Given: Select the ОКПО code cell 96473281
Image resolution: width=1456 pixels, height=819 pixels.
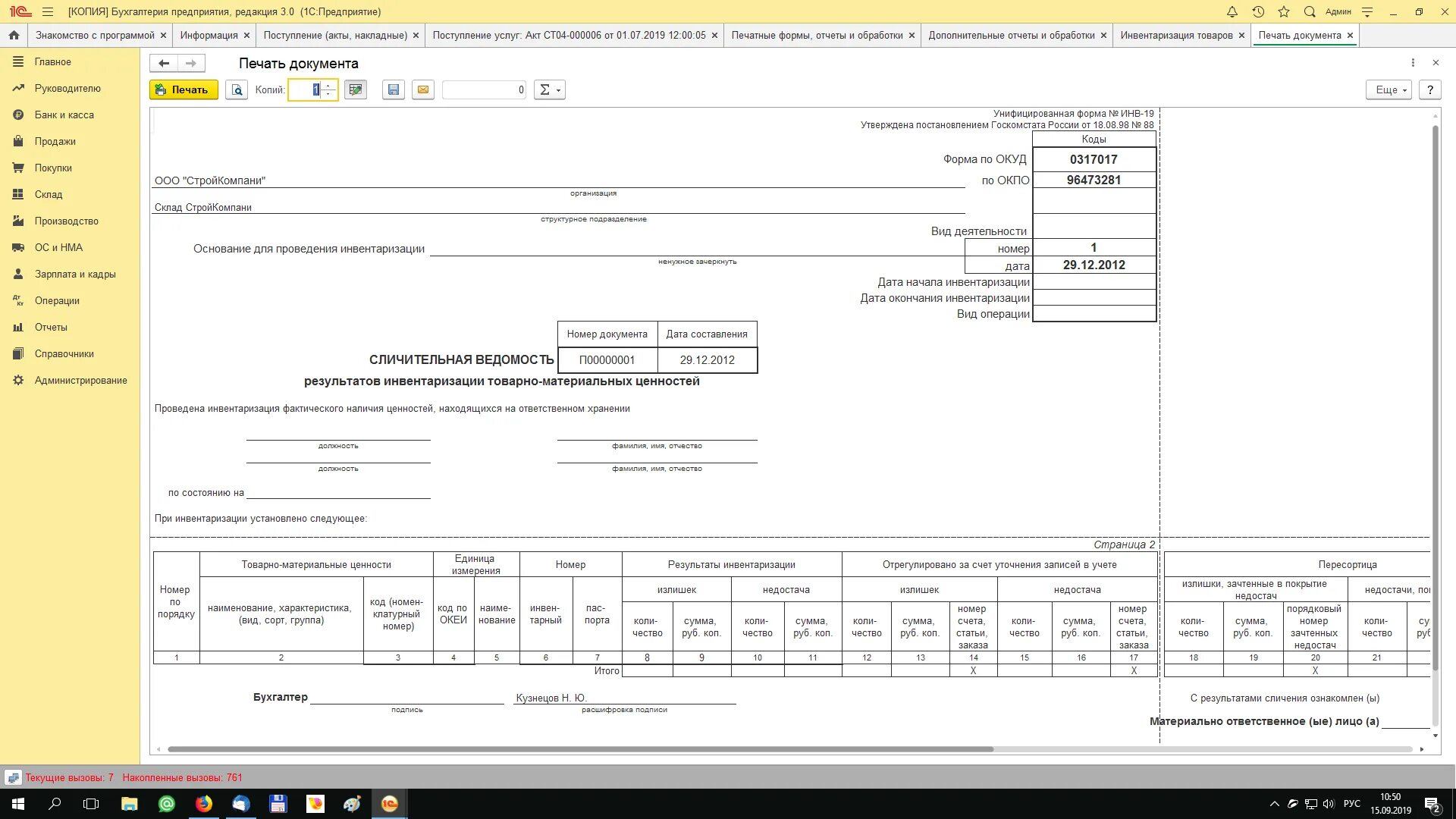Looking at the screenshot, I should [1094, 180].
